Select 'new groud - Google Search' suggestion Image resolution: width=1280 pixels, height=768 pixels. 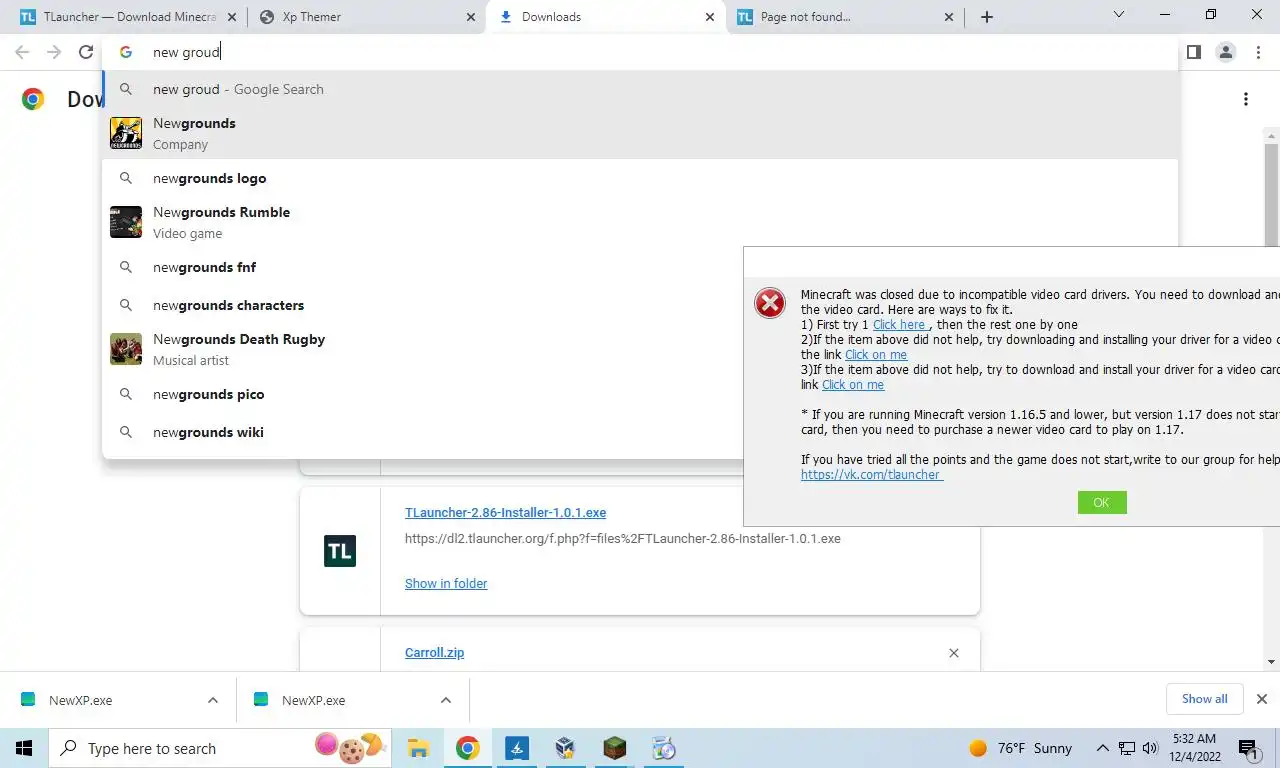pos(640,89)
